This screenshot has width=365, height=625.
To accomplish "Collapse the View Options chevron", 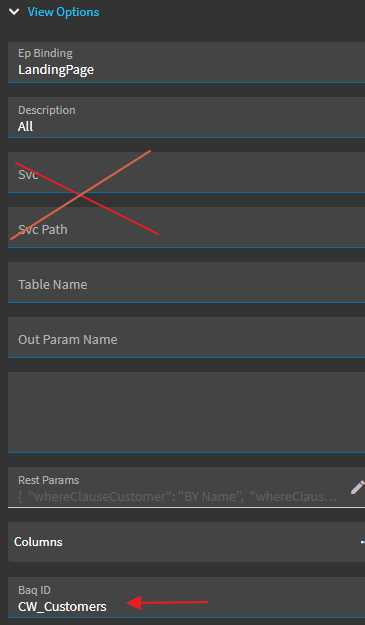I will (x=14, y=12).
